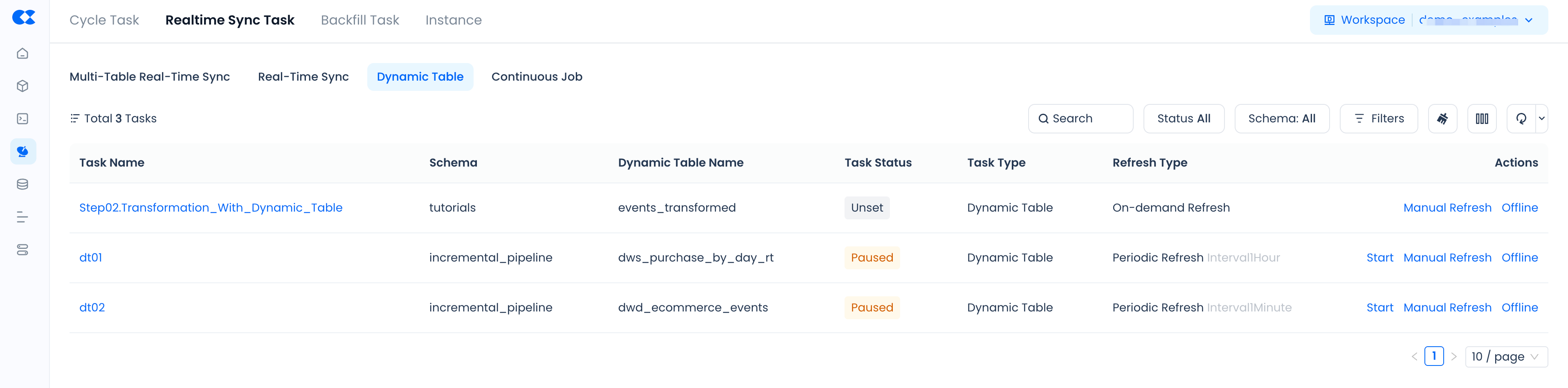The width and height of the screenshot is (1568, 388).
Task: Expand the 10 / page size selector
Action: (1506, 356)
